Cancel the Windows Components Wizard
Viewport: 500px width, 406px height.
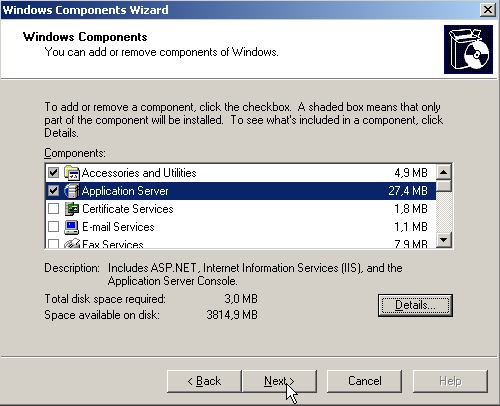(364, 381)
